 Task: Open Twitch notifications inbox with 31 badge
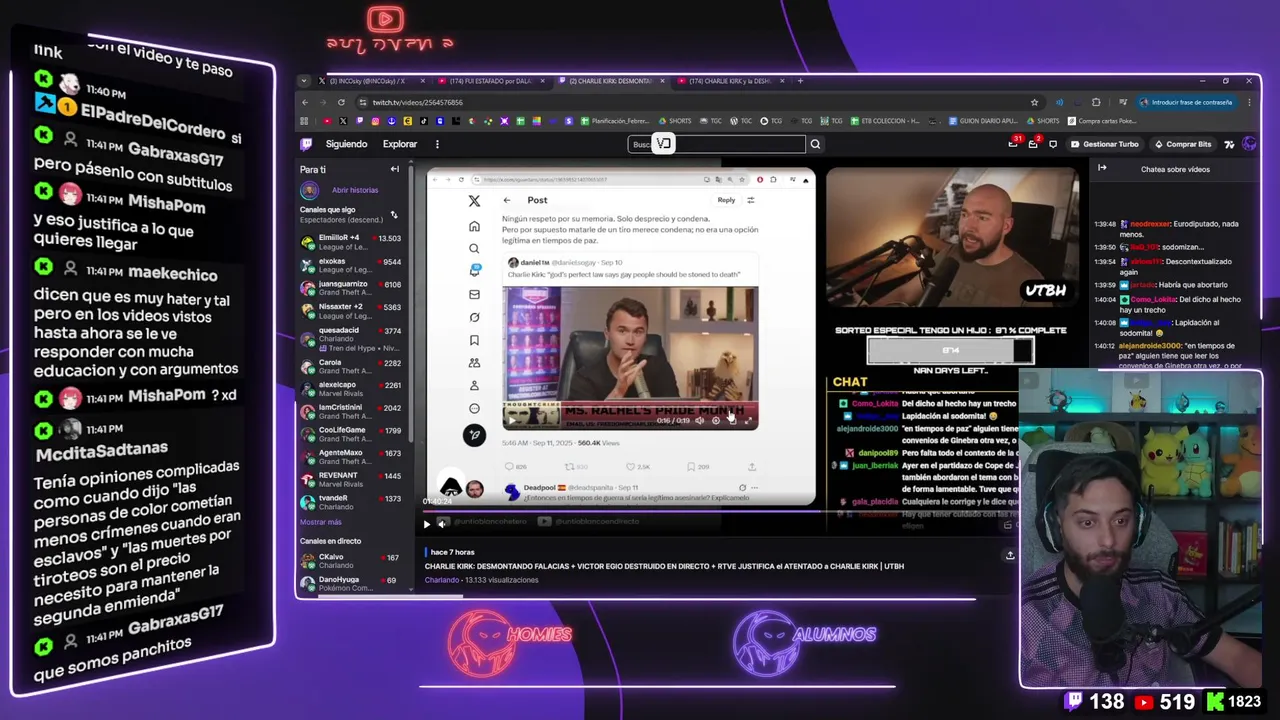point(1014,144)
